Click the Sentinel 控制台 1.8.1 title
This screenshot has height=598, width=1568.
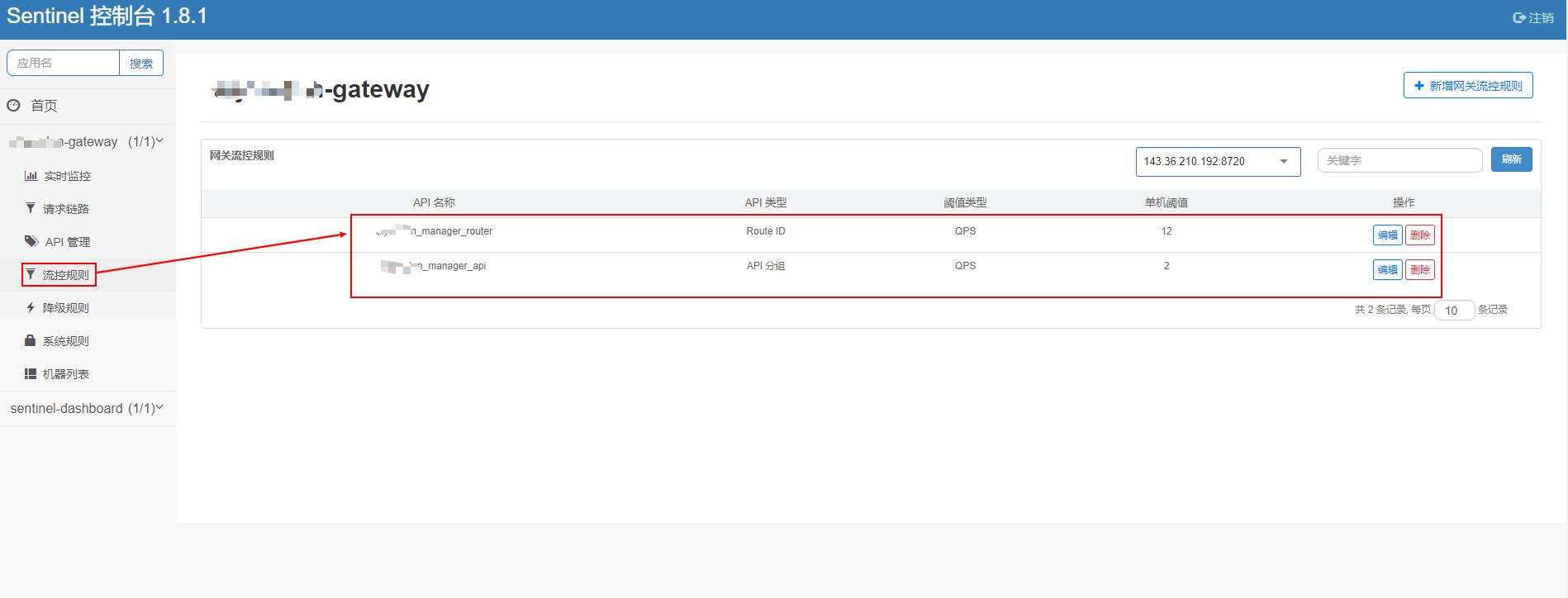[x=107, y=16]
